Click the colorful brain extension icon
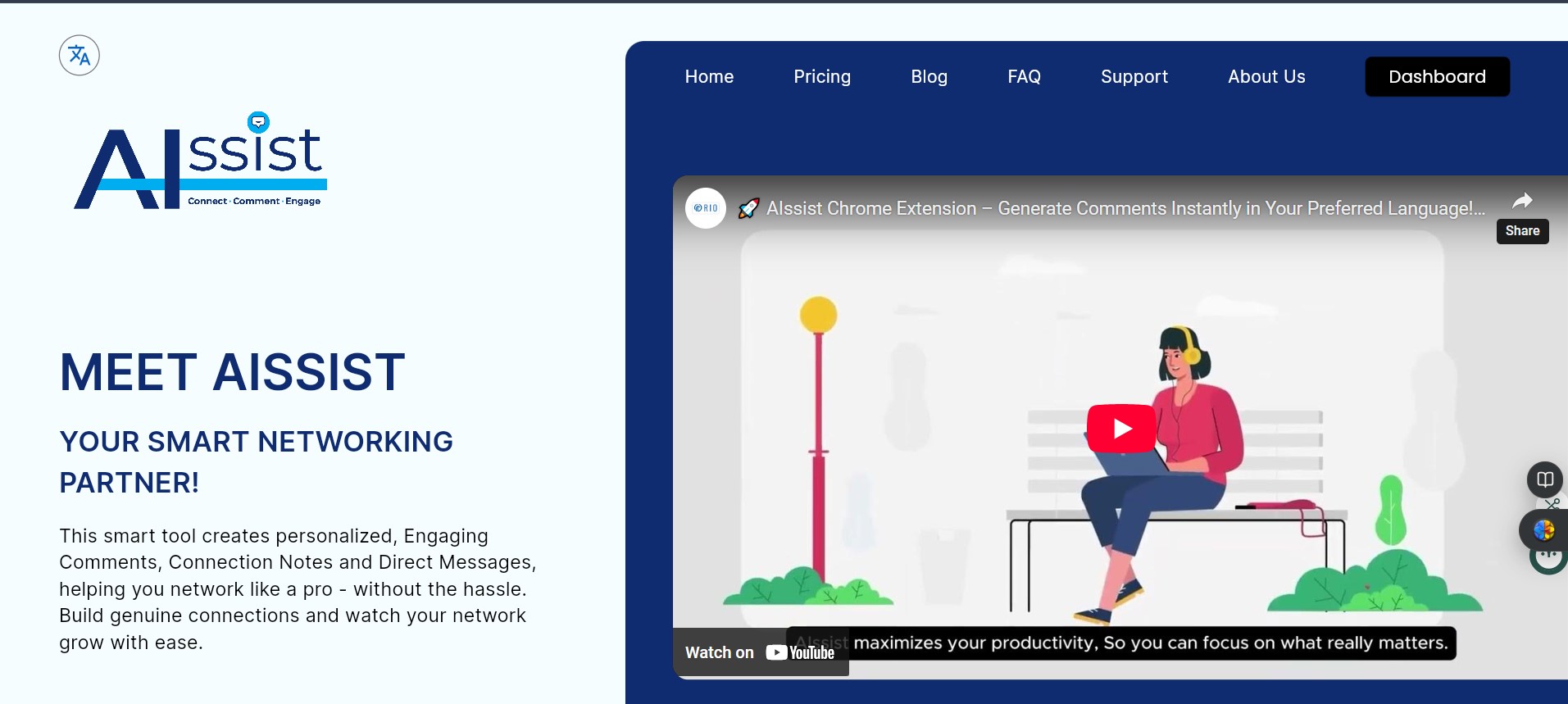 point(1543,530)
